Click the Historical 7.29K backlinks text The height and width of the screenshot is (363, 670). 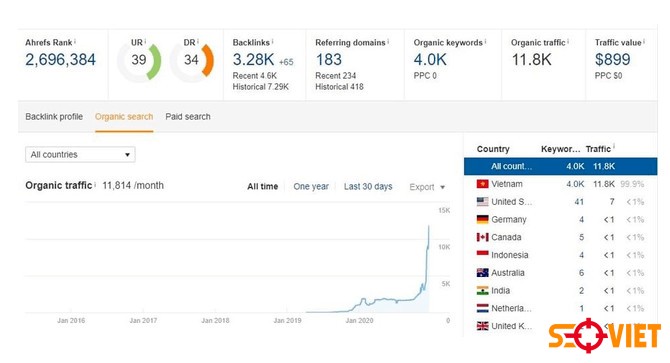click(261, 87)
